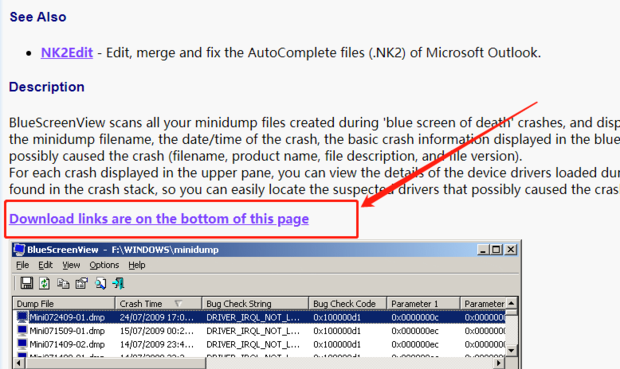Click the Refresh toolbar icon
This screenshot has height=369, width=620.
pyautogui.click(x=44, y=283)
